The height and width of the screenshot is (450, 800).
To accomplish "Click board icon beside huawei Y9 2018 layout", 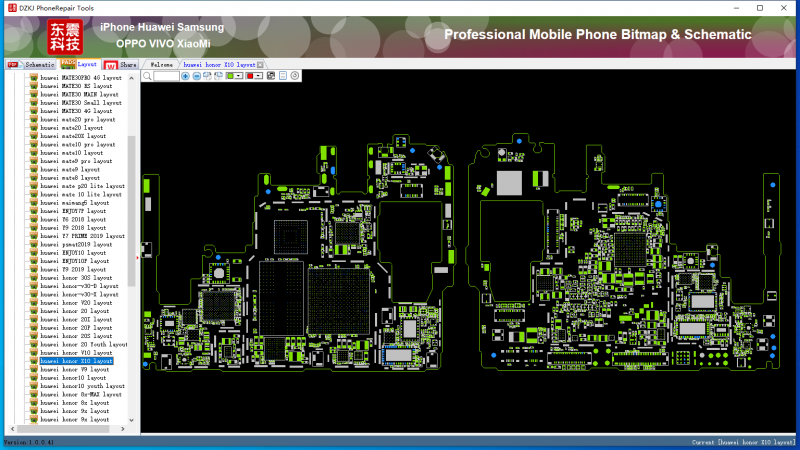I will 34,228.
